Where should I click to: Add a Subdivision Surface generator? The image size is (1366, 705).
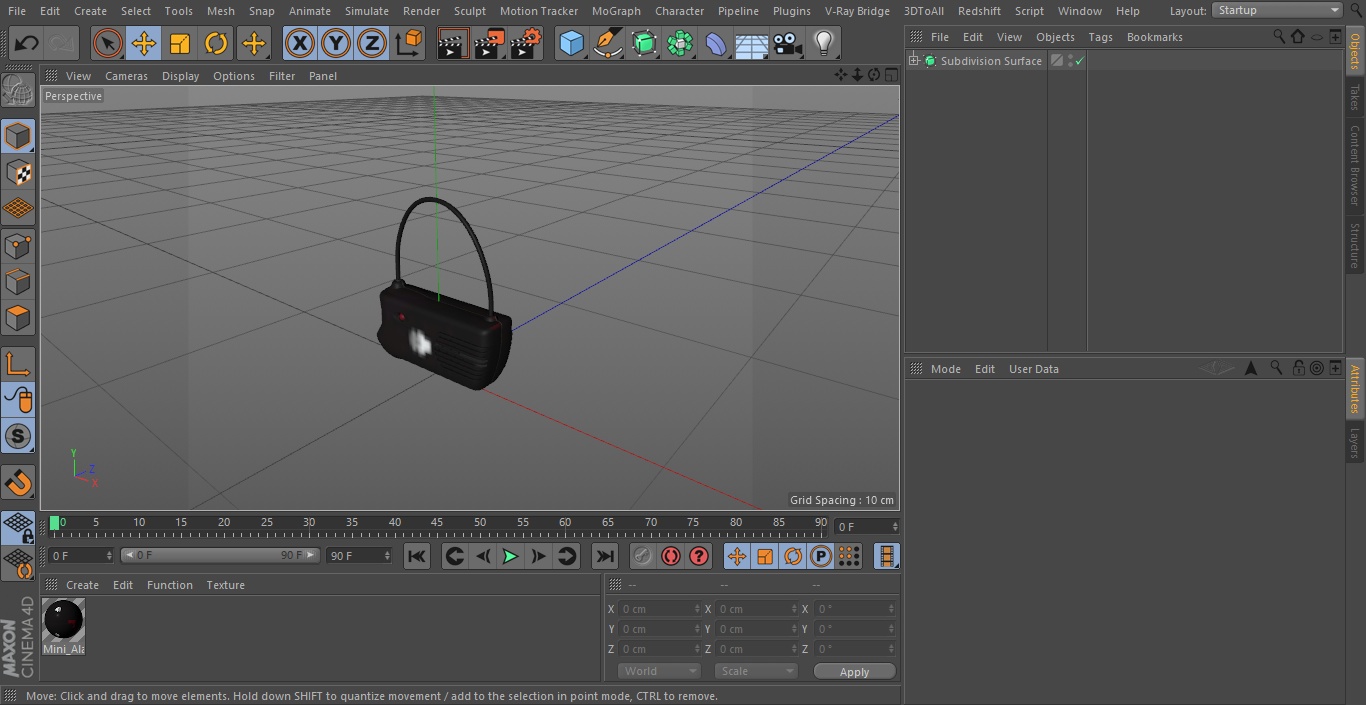[x=644, y=43]
